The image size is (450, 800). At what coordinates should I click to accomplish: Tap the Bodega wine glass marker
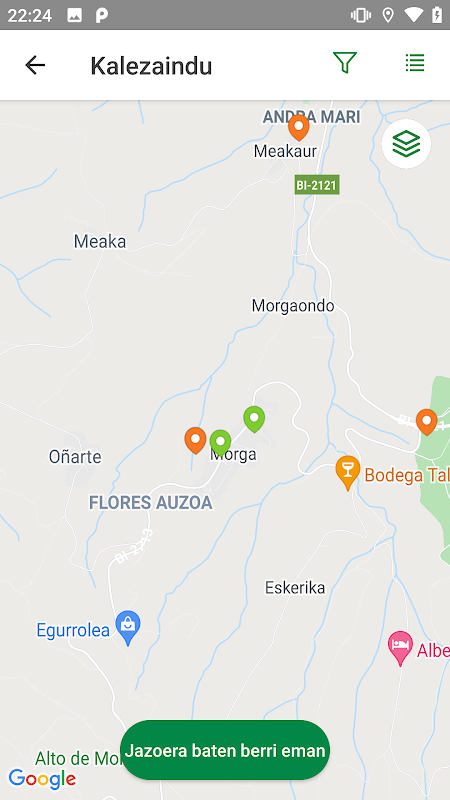pos(348,473)
